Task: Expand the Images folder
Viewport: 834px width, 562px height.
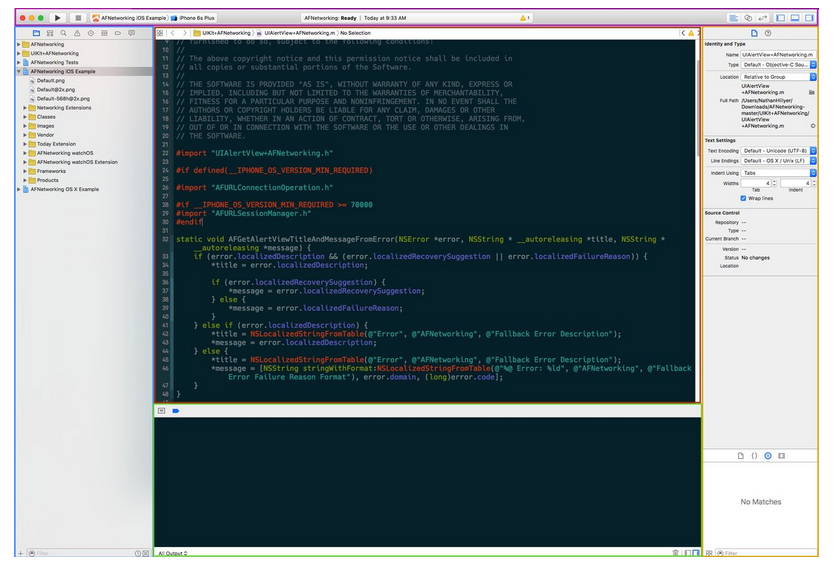Action: click(25, 126)
